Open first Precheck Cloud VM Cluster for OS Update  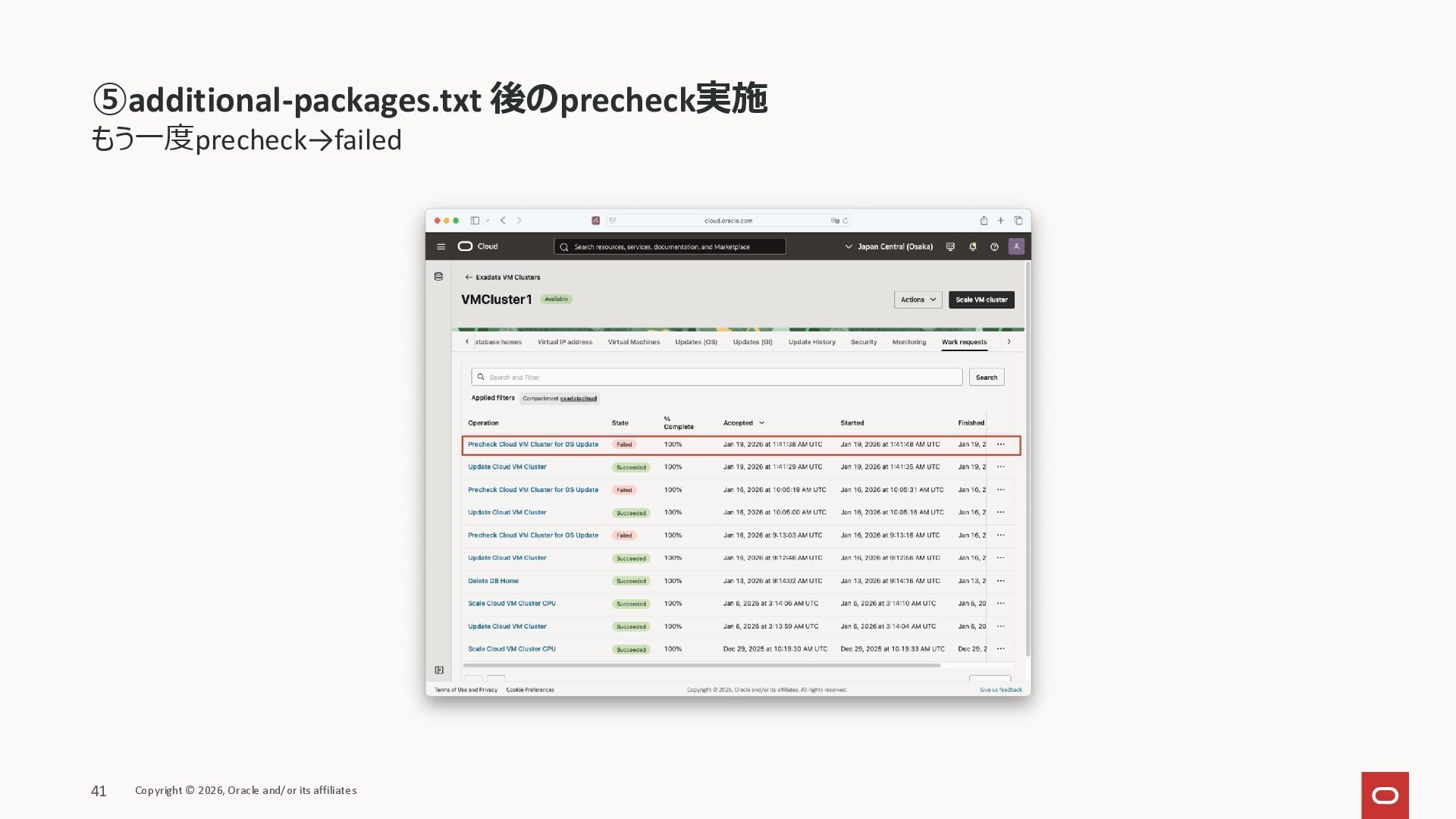click(x=532, y=444)
